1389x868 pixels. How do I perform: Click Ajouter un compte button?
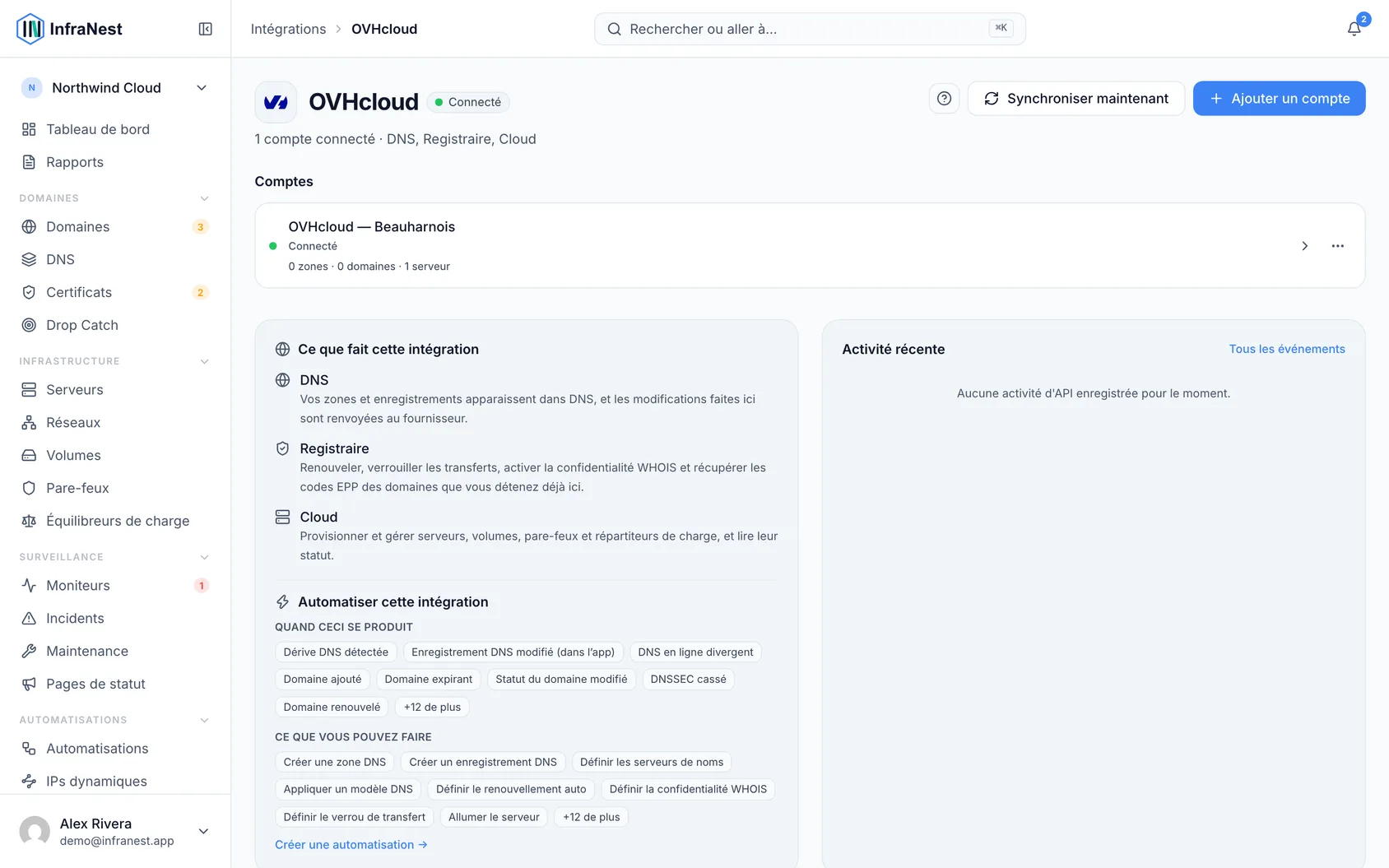coord(1279,99)
